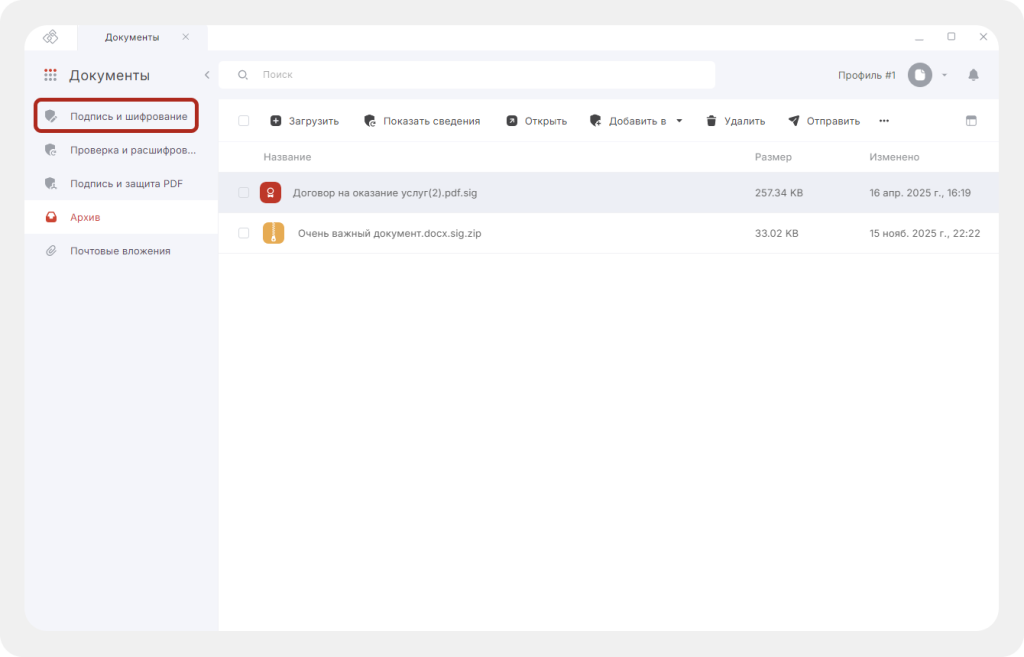Click the yellow zip archive file icon

click(273, 233)
